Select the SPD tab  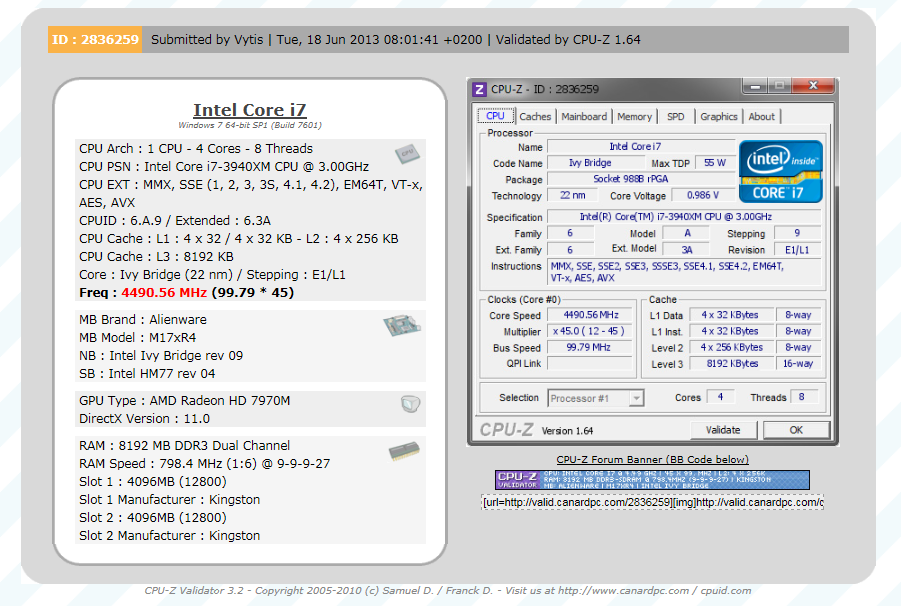(x=676, y=117)
